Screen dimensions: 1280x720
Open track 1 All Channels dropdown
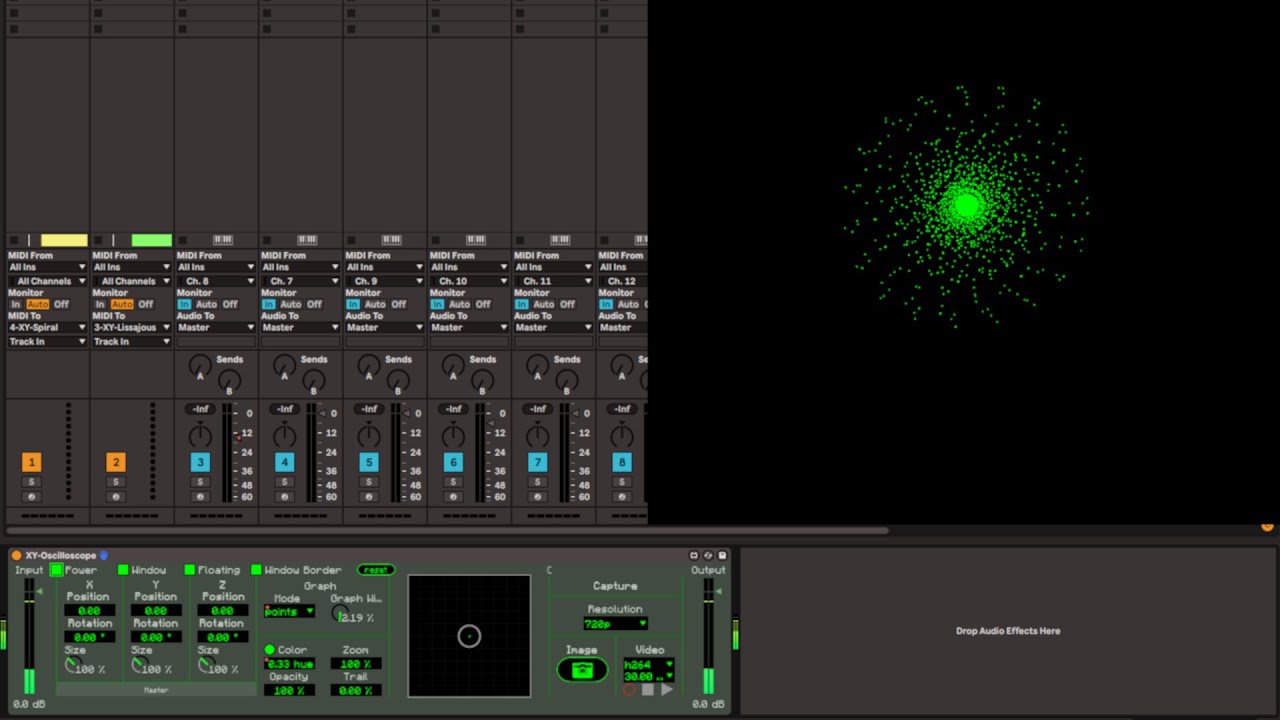tap(47, 281)
